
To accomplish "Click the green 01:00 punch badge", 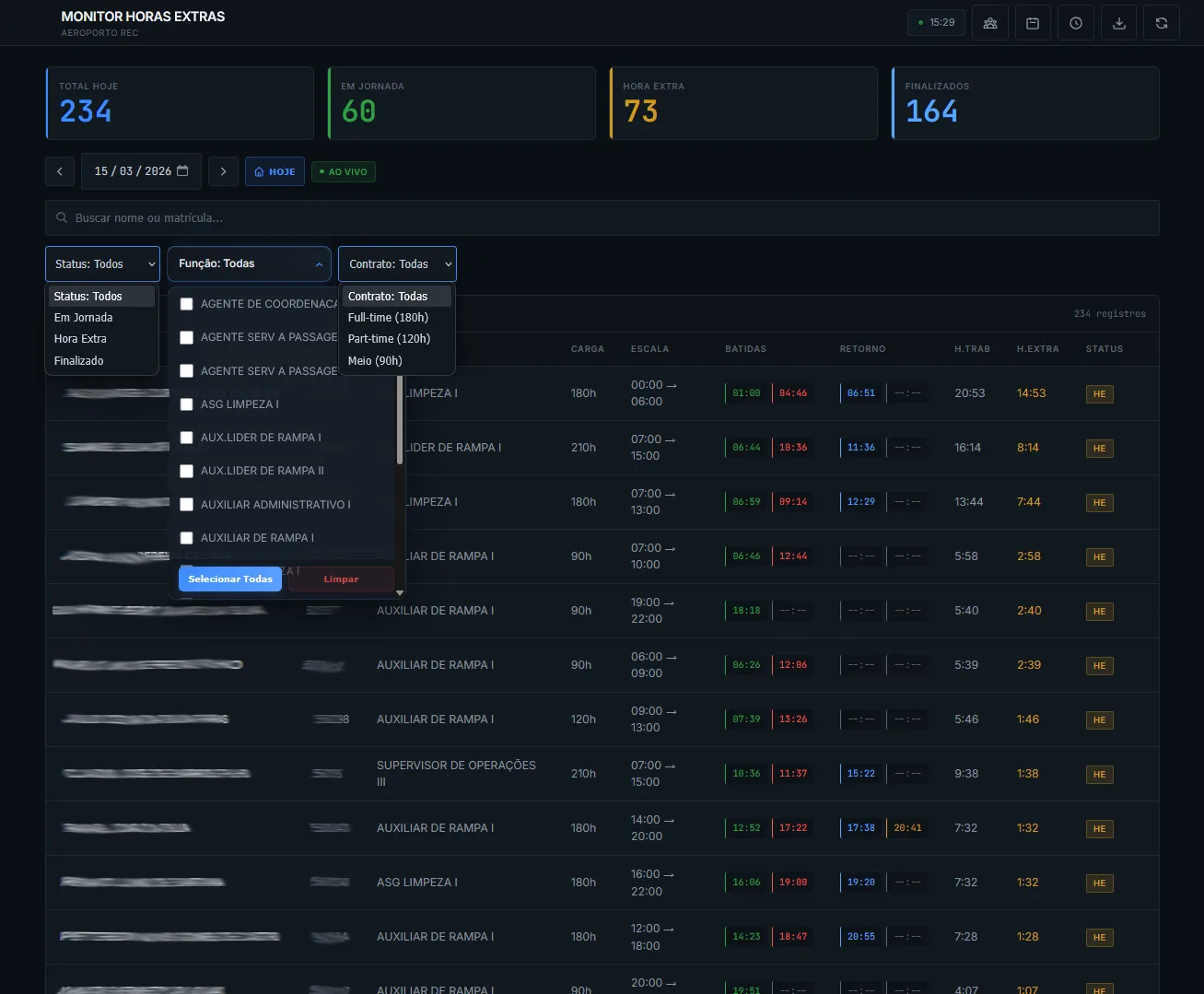I will [x=746, y=393].
